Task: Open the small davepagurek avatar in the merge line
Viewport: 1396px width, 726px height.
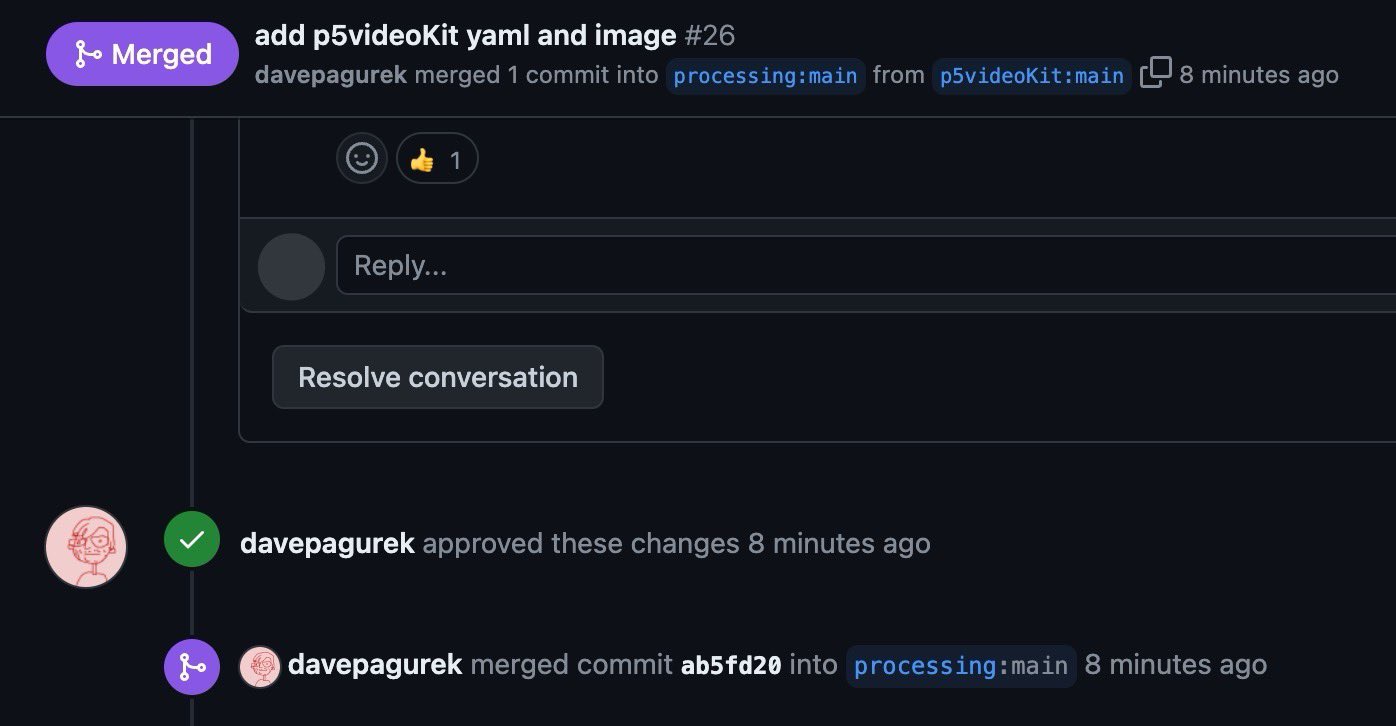Action: [260, 666]
